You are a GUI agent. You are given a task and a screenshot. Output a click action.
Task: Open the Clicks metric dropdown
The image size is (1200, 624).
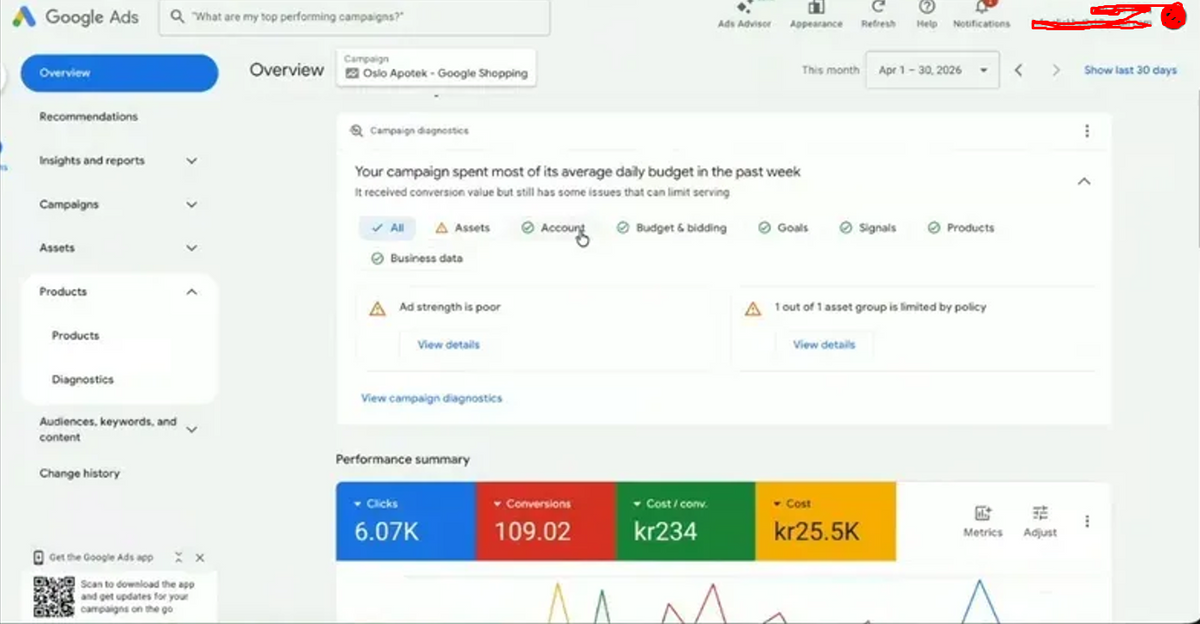tap(376, 504)
